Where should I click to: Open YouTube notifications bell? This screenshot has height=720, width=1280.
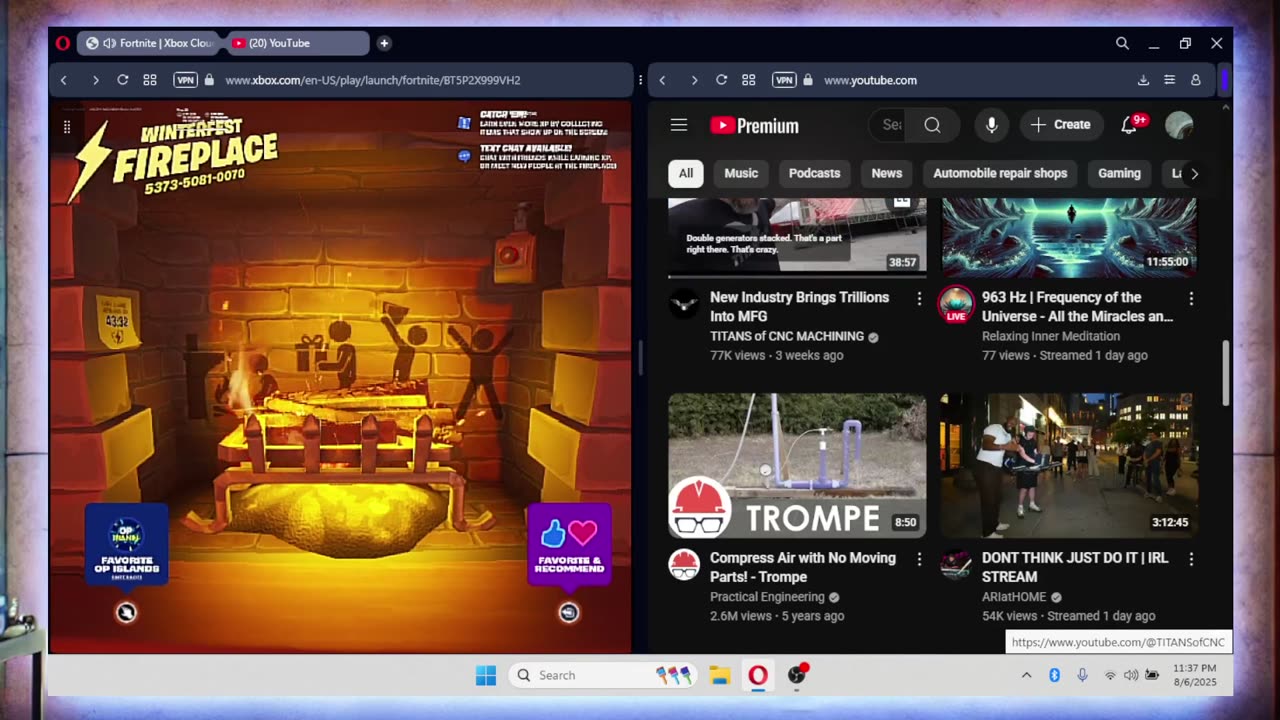1129,125
